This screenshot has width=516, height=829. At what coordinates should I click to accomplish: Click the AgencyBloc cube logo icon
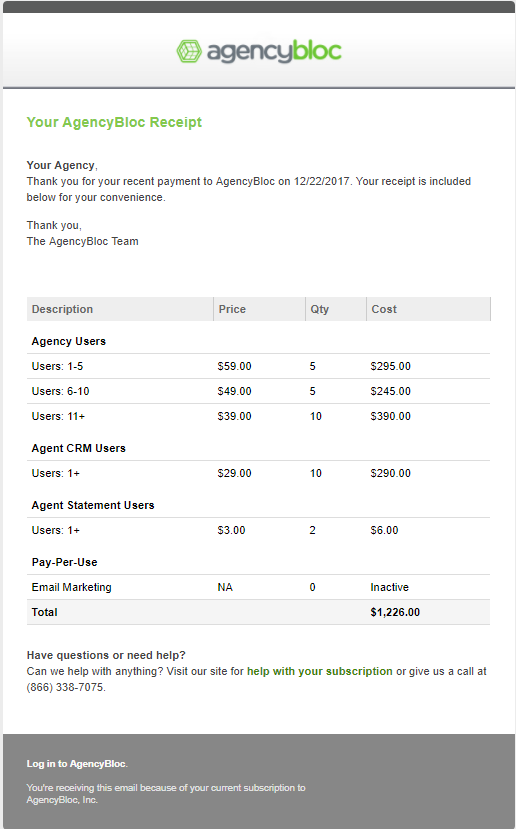pos(189,51)
